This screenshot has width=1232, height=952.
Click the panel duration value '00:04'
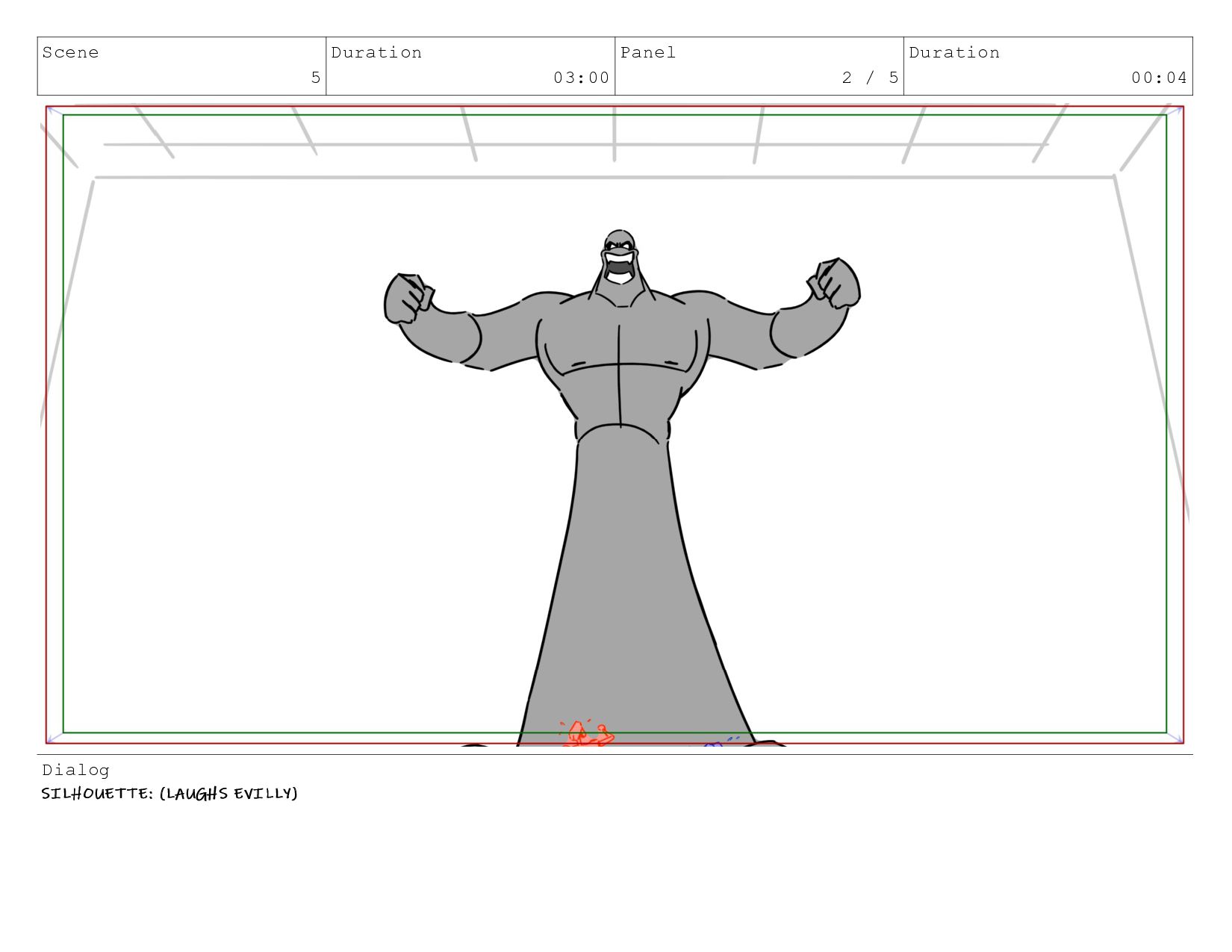pyautogui.click(x=1159, y=78)
